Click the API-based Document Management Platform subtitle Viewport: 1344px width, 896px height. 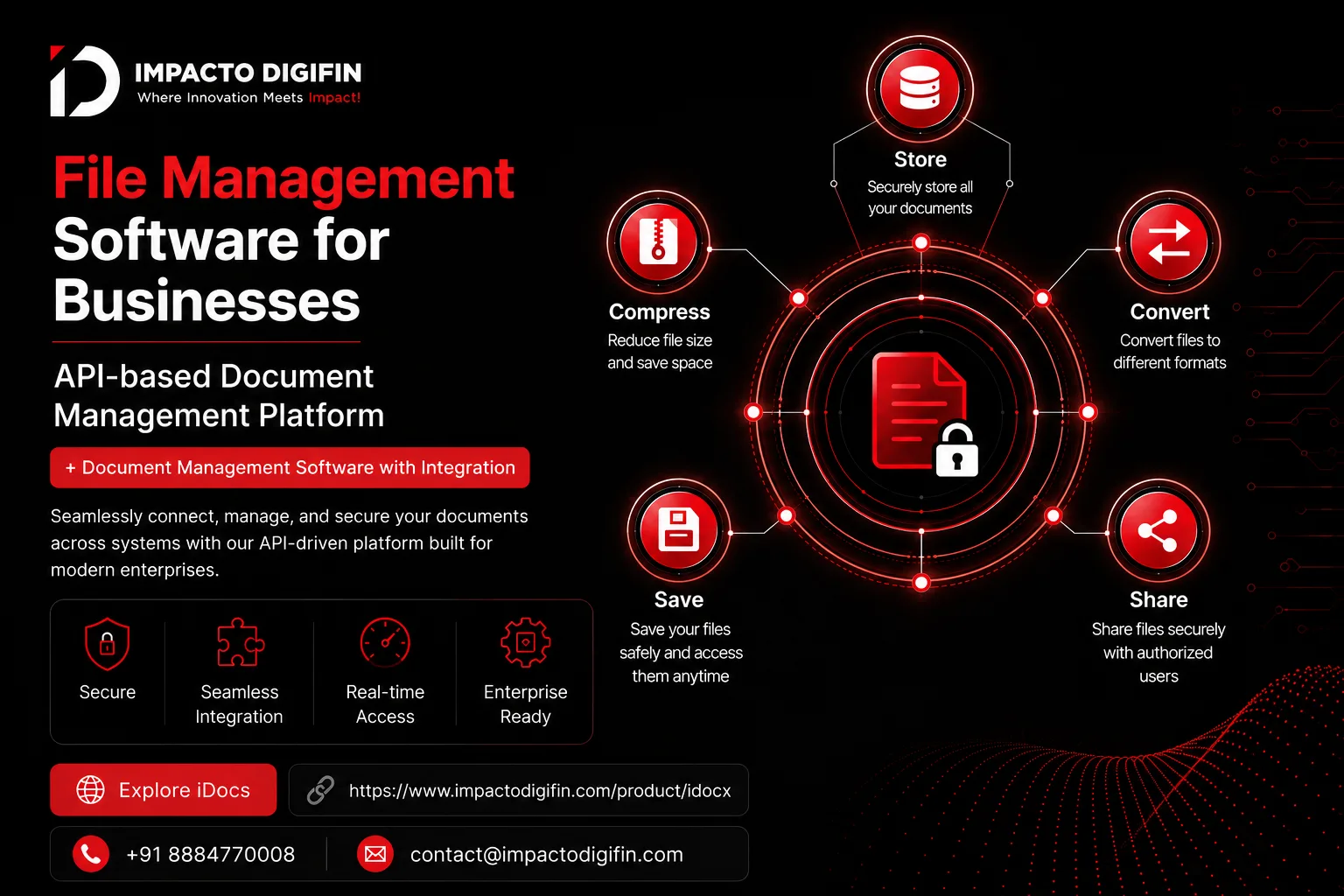click(219, 395)
